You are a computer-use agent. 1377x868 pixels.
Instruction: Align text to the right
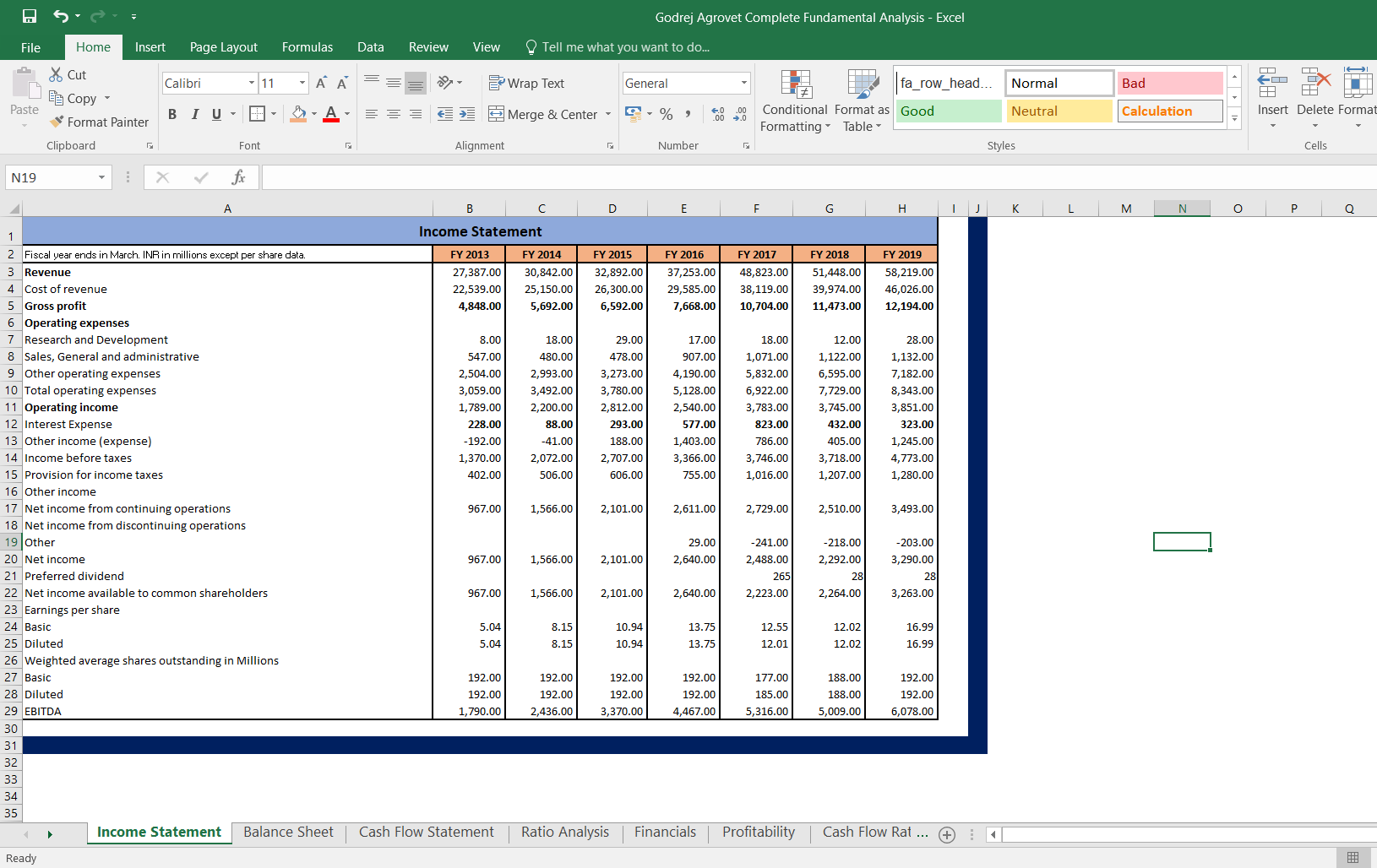click(x=415, y=114)
